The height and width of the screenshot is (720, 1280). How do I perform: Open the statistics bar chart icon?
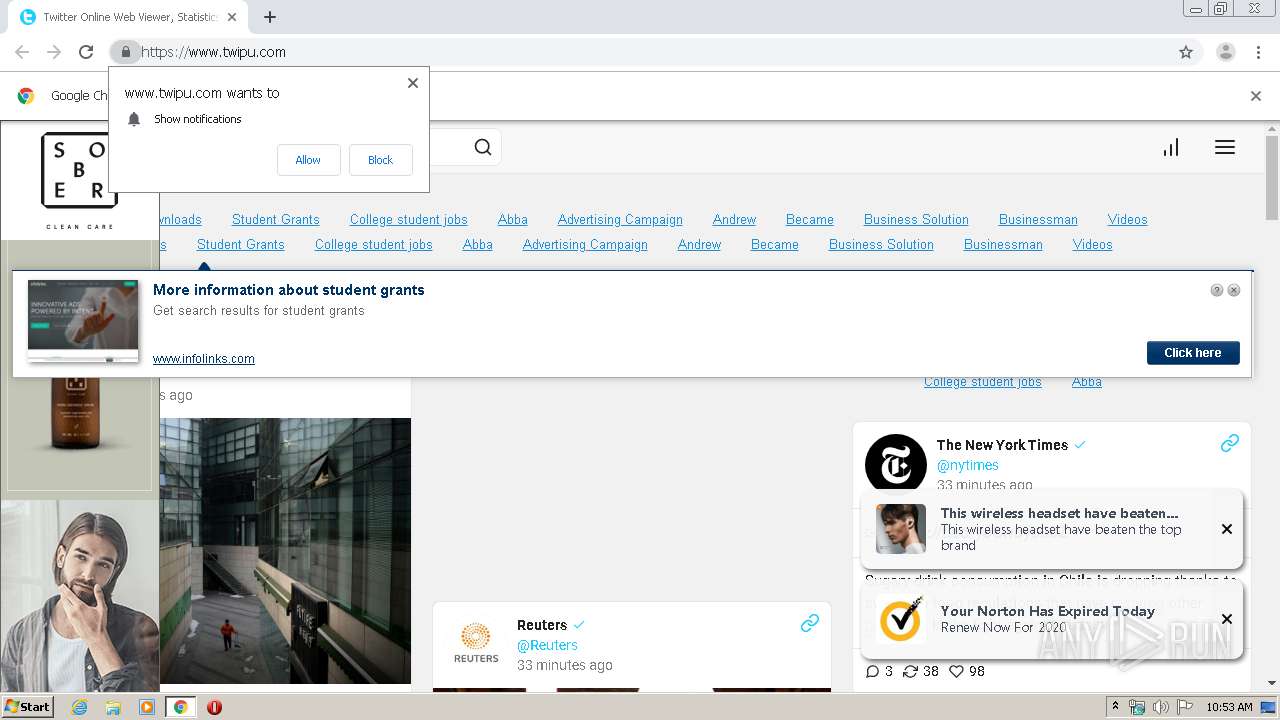click(1171, 148)
